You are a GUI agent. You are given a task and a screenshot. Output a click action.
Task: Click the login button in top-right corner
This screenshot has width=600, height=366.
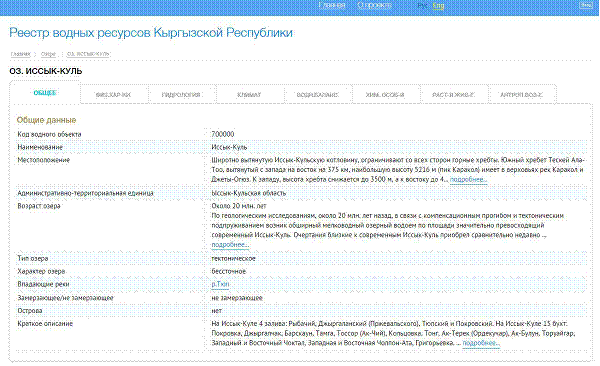(585, 5)
